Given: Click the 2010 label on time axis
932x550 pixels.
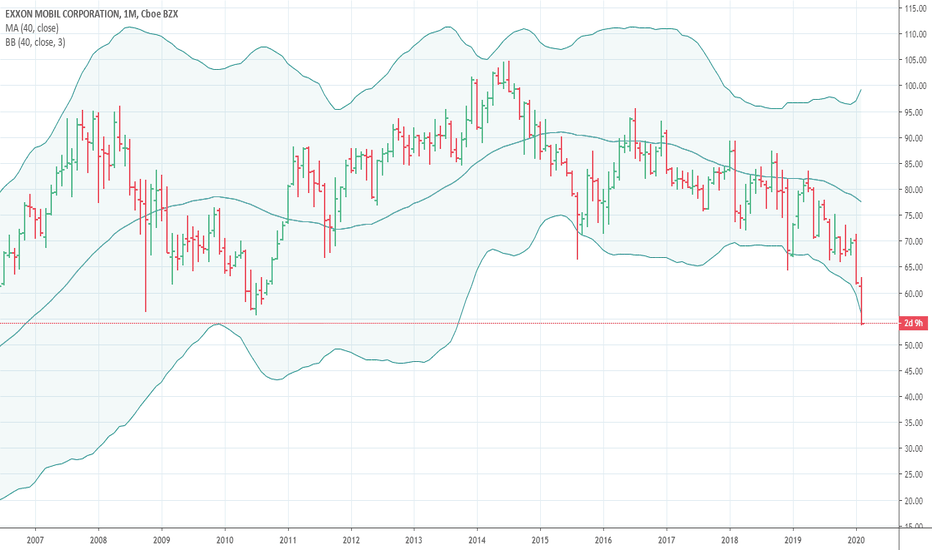Looking at the screenshot, I should [225, 540].
